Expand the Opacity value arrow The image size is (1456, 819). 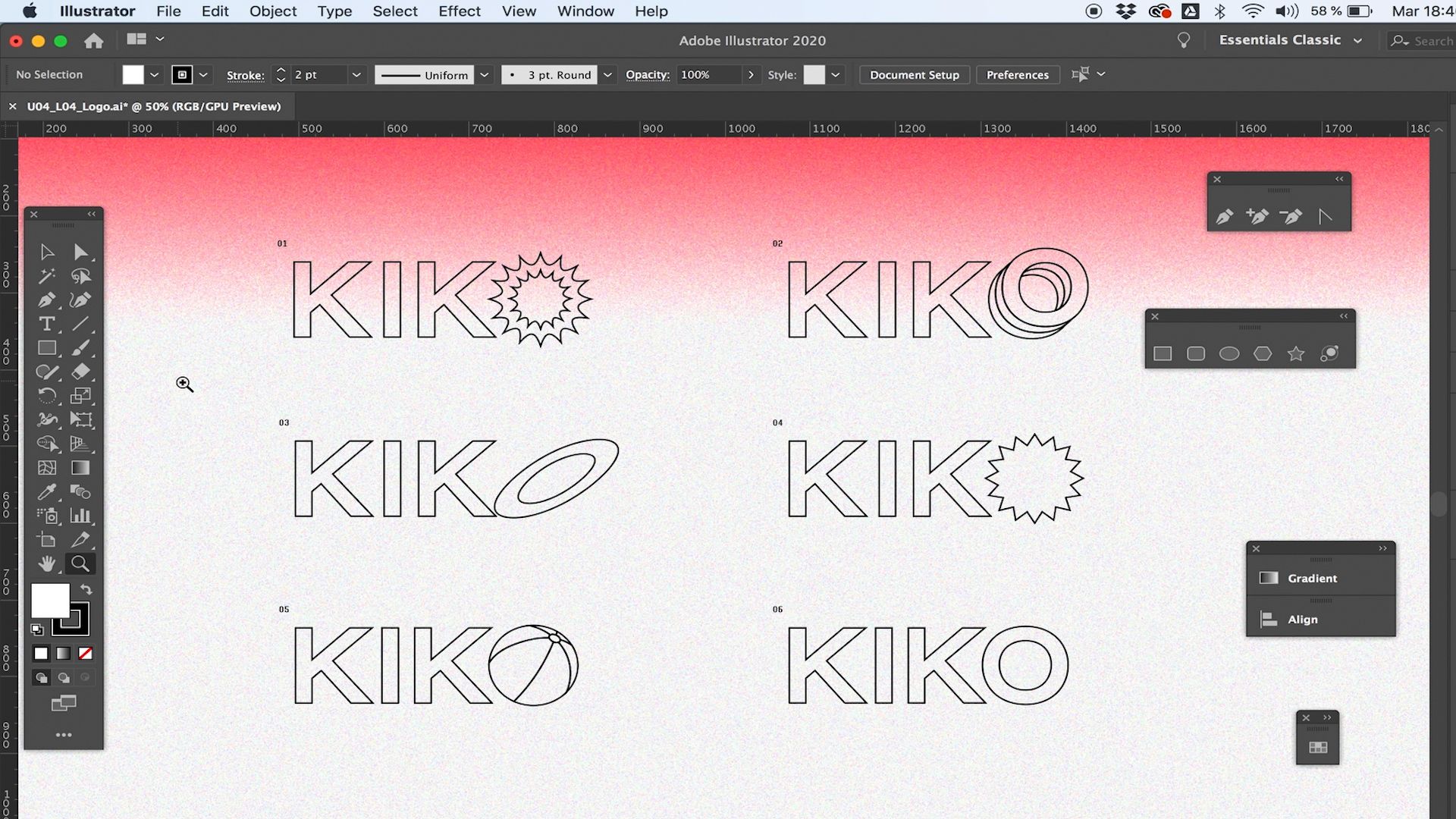pyautogui.click(x=751, y=74)
